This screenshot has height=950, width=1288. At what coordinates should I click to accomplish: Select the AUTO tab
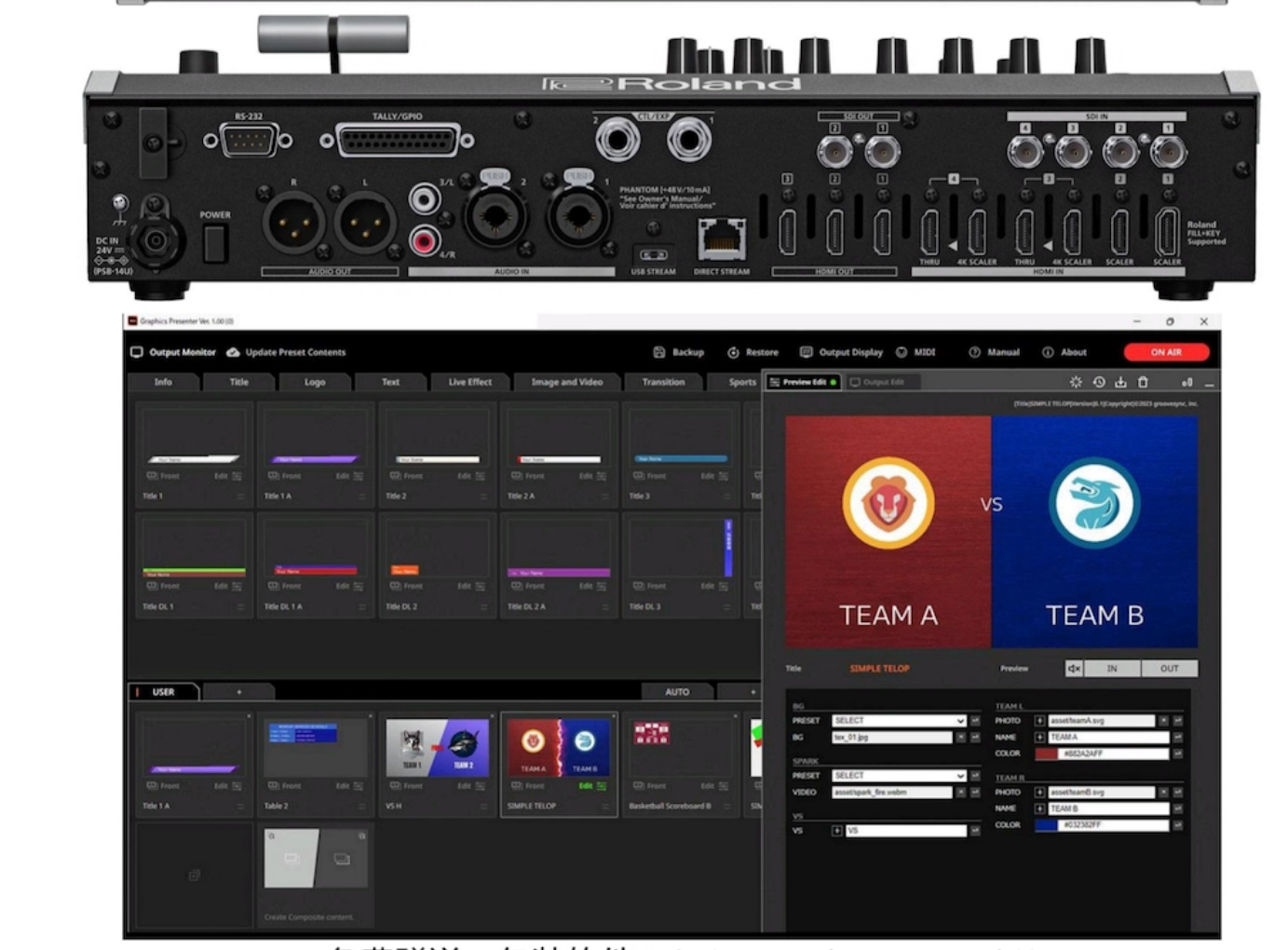[x=677, y=692]
